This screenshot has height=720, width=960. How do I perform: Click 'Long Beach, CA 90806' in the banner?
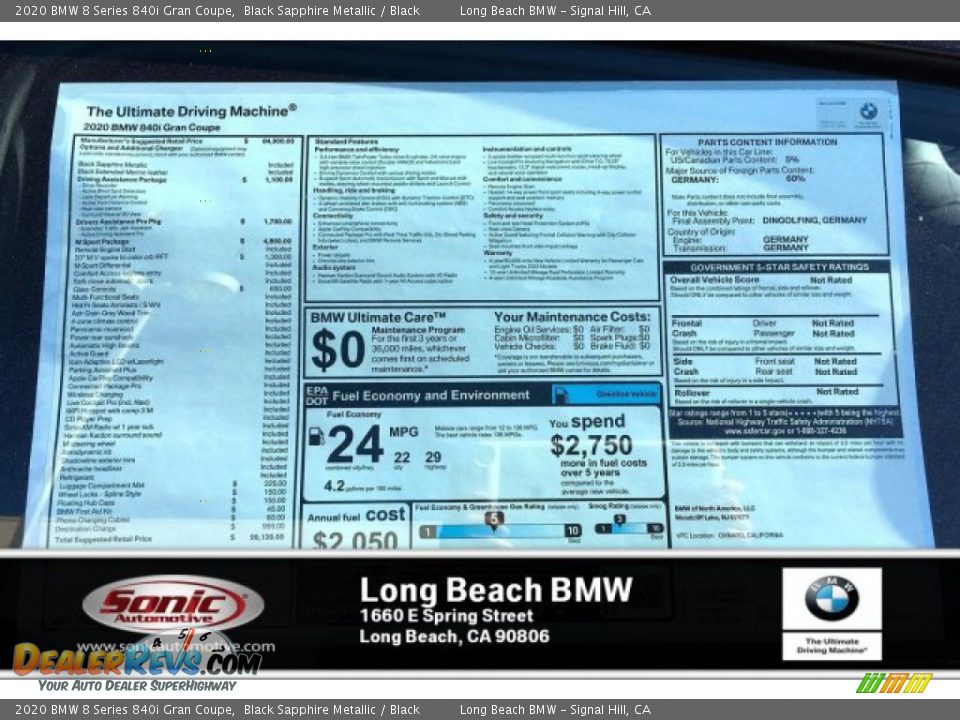point(454,637)
